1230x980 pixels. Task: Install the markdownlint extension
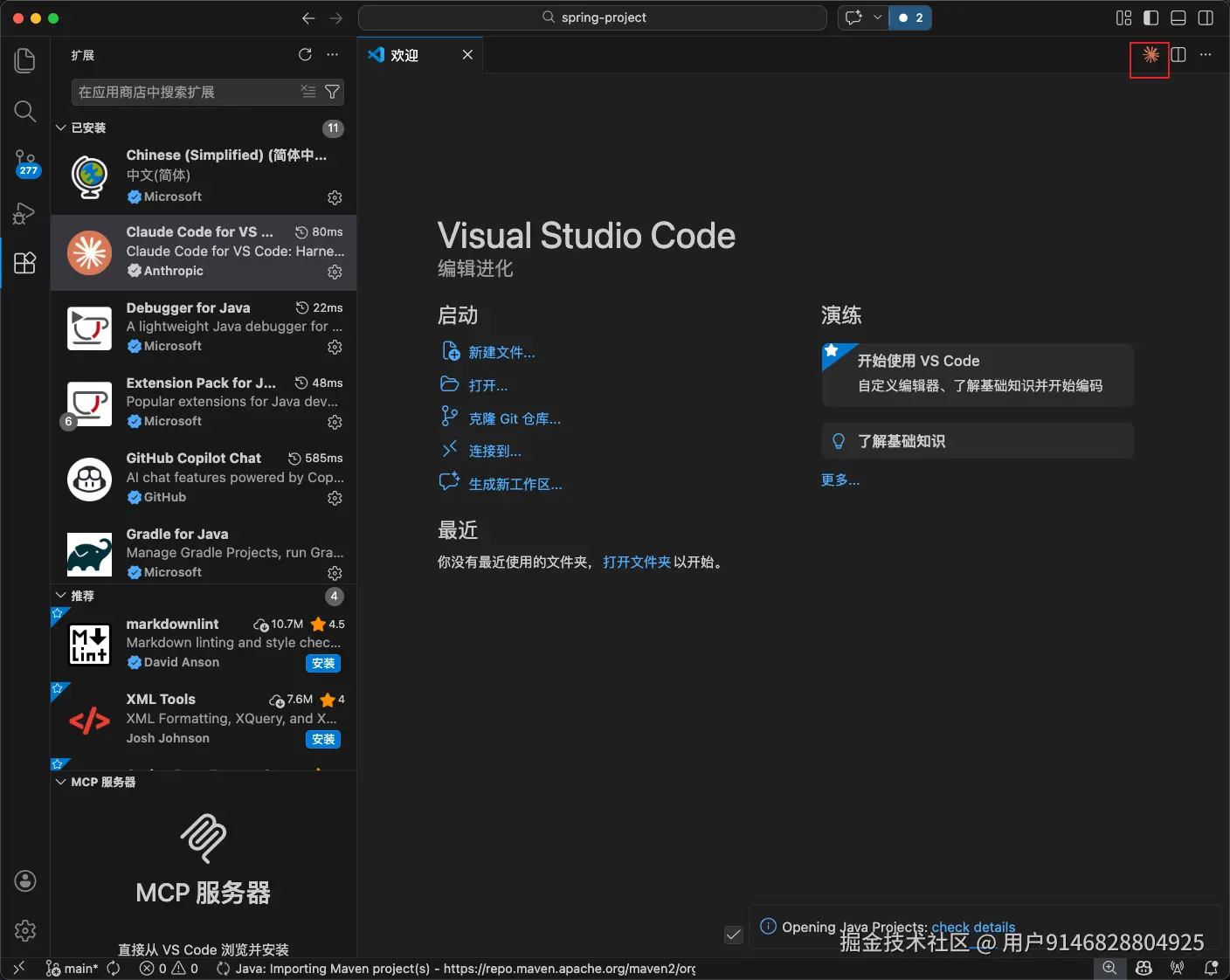click(323, 663)
